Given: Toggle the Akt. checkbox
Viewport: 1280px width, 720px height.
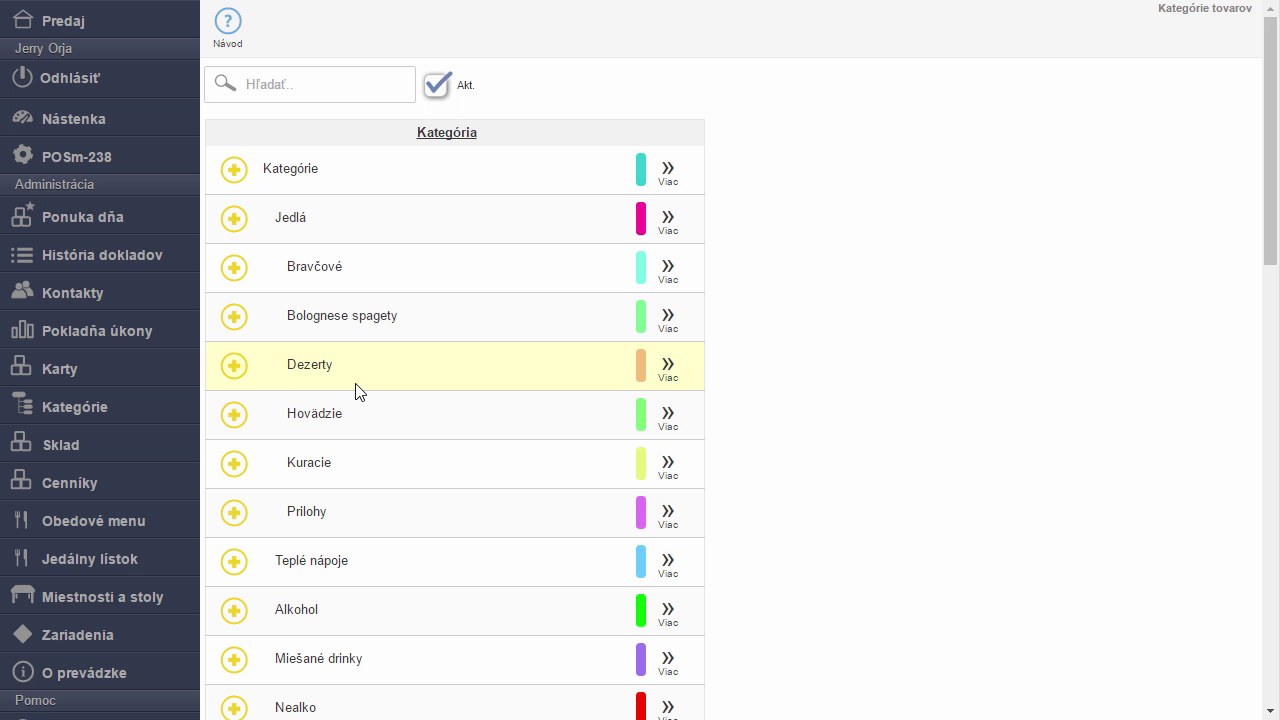Looking at the screenshot, I should [437, 85].
